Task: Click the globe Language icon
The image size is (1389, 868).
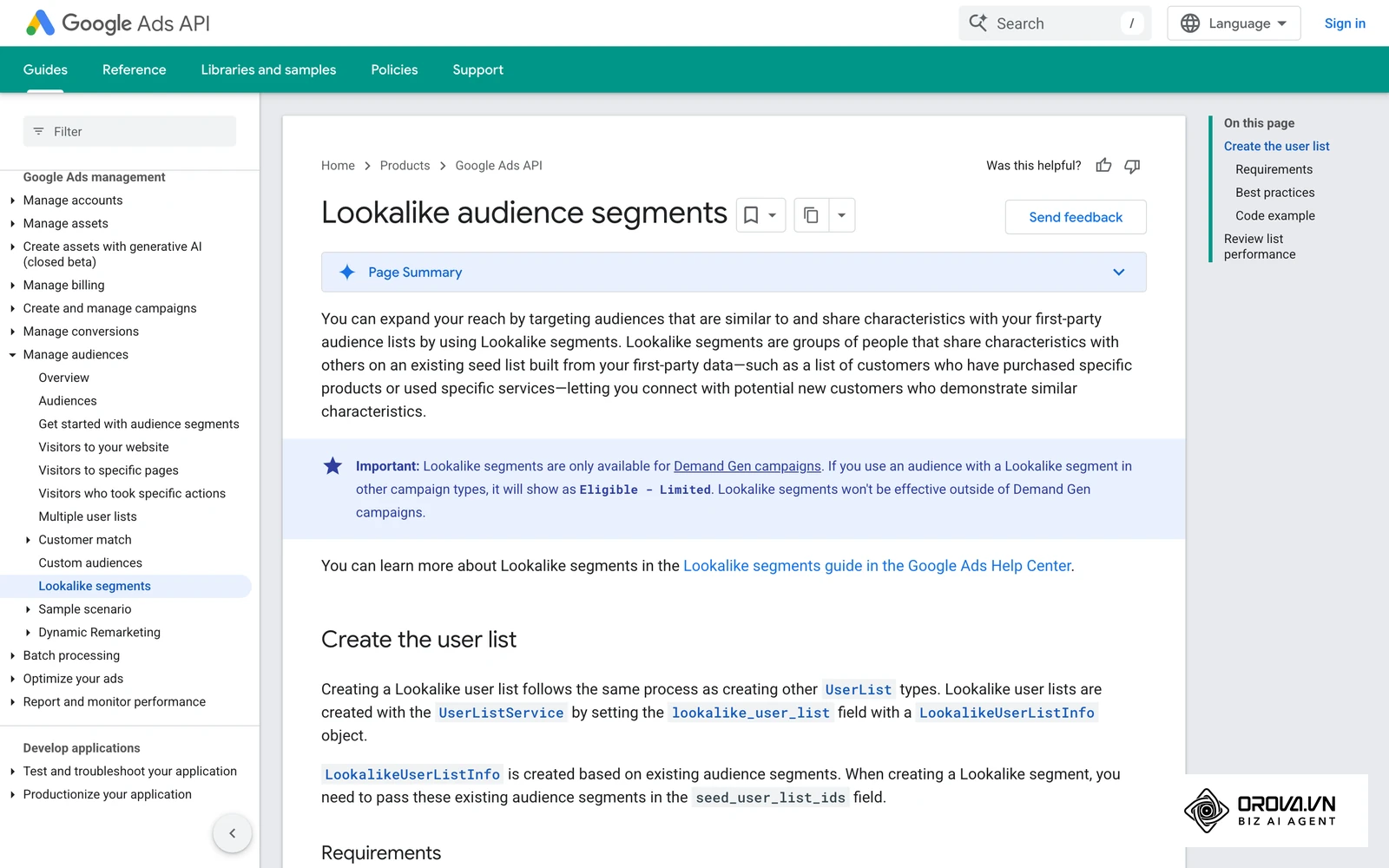Action: coord(1190,23)
